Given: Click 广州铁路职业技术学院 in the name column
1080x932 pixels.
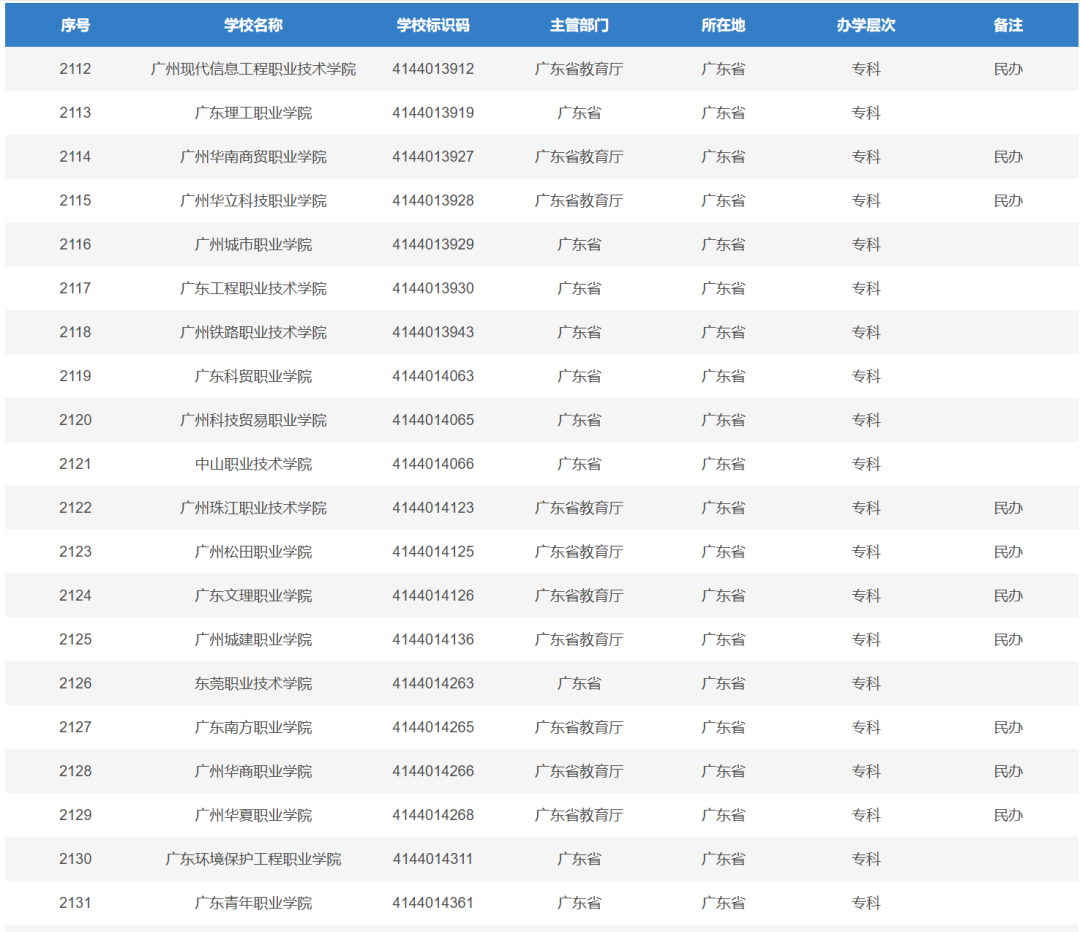Looking at the screenshot, I should tap(253, 332).
